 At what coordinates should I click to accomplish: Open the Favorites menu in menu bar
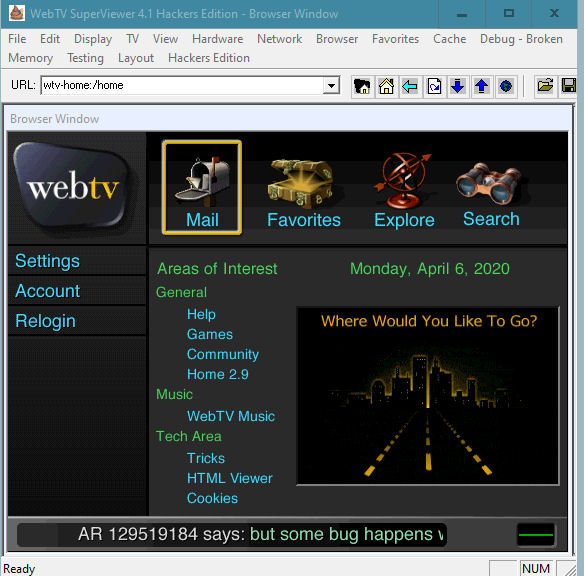tap(395, 39)
